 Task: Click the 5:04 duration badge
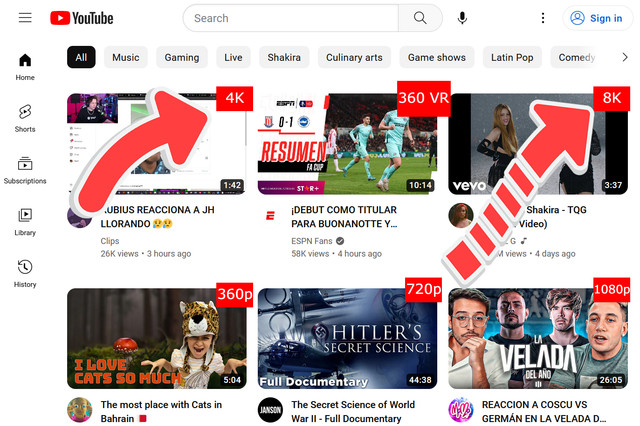coord(232,380)
